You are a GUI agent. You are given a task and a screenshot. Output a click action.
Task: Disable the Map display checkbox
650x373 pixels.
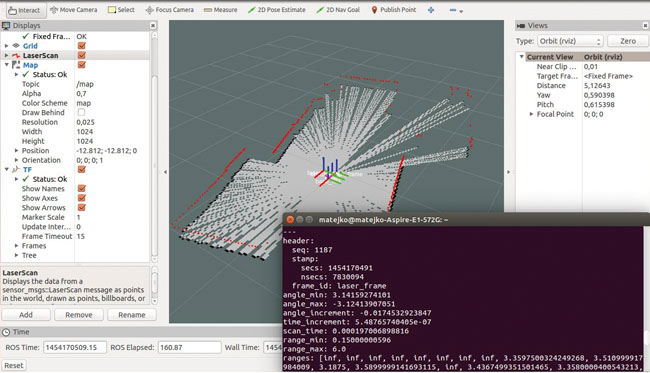pyautogui.click(x=82, y=65)
